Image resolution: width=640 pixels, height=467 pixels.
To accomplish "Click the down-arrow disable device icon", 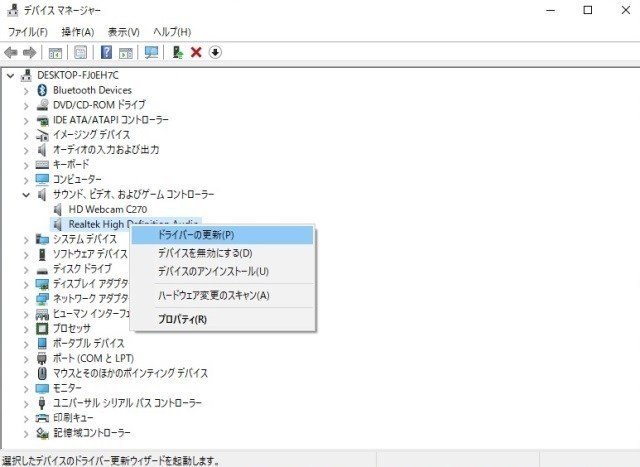I will [x=215, y=52].
